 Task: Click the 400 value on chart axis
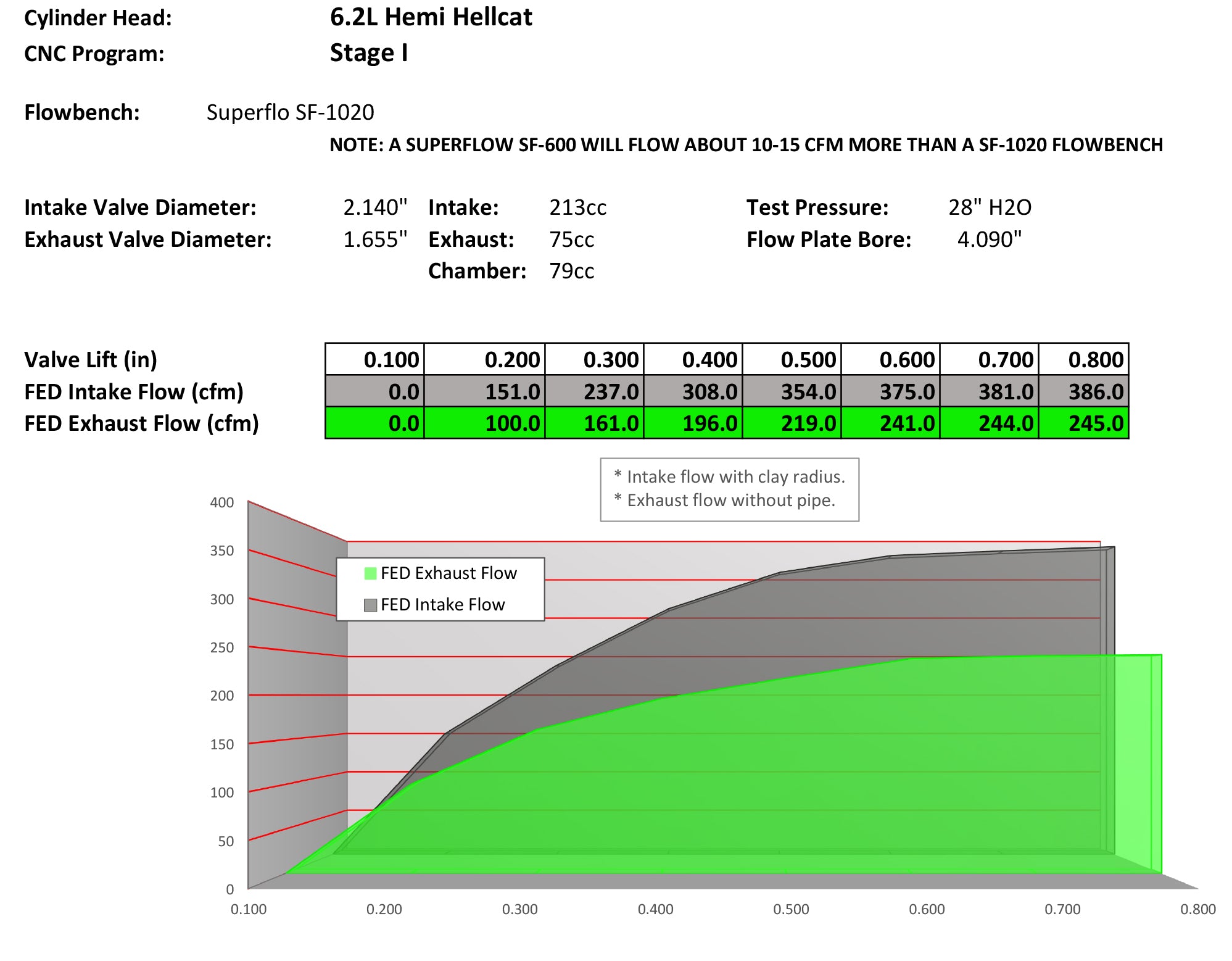click(x=221, y=502)
